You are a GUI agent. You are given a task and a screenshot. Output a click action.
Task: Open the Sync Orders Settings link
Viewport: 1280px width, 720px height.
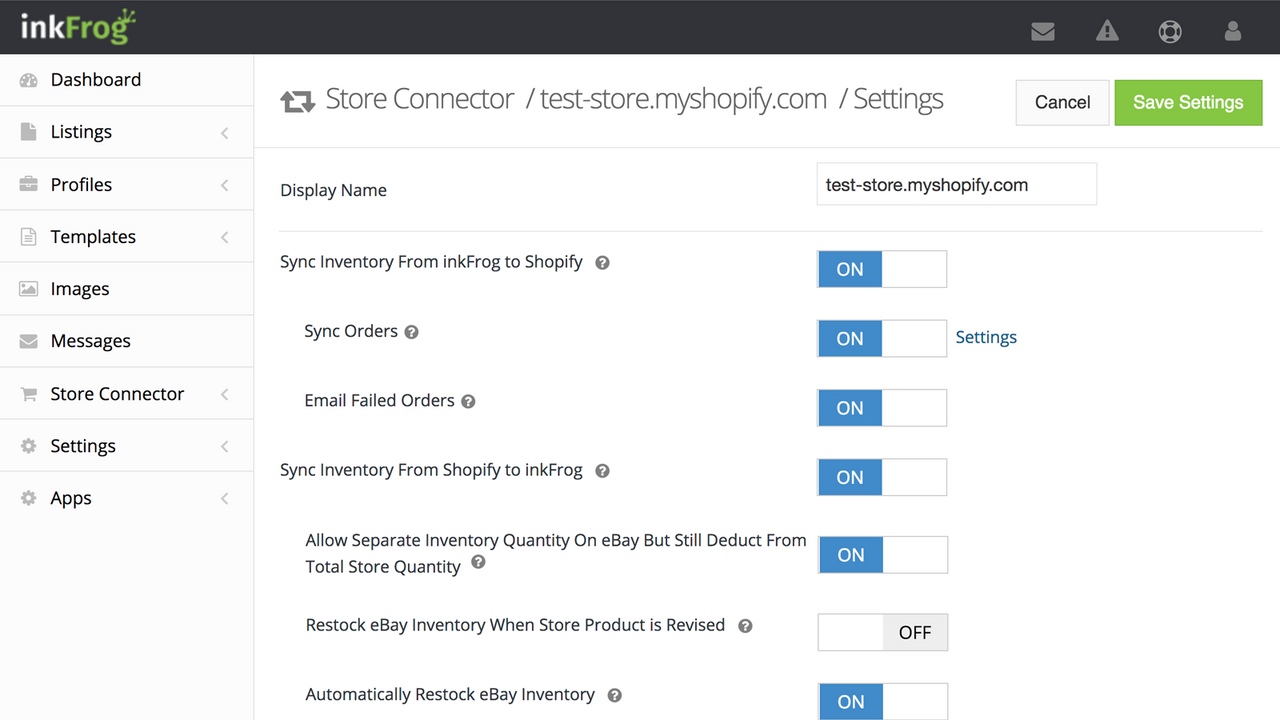[x=986, y=337]
